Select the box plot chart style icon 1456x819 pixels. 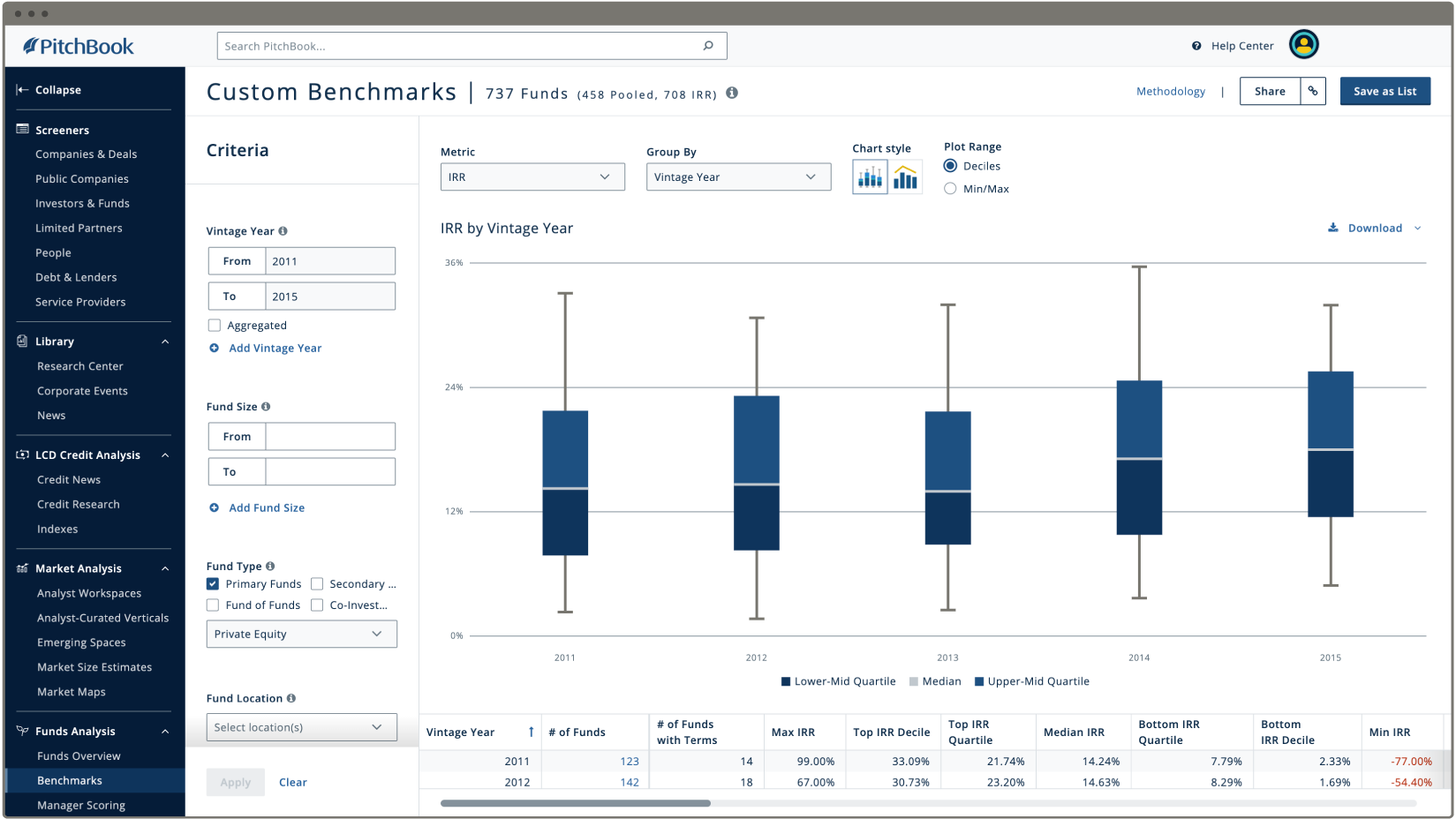pyautogui.click(x=870, y=177)
